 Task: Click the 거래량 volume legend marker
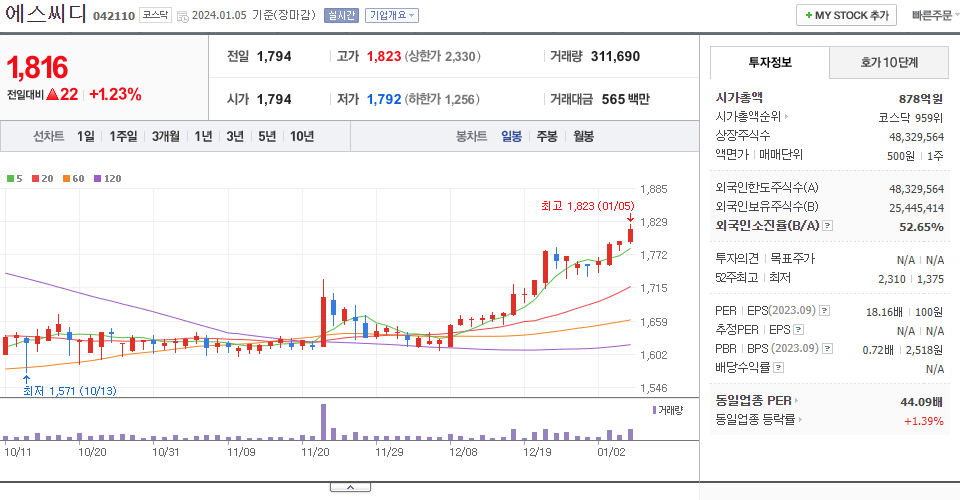click(x=654, y=410)
